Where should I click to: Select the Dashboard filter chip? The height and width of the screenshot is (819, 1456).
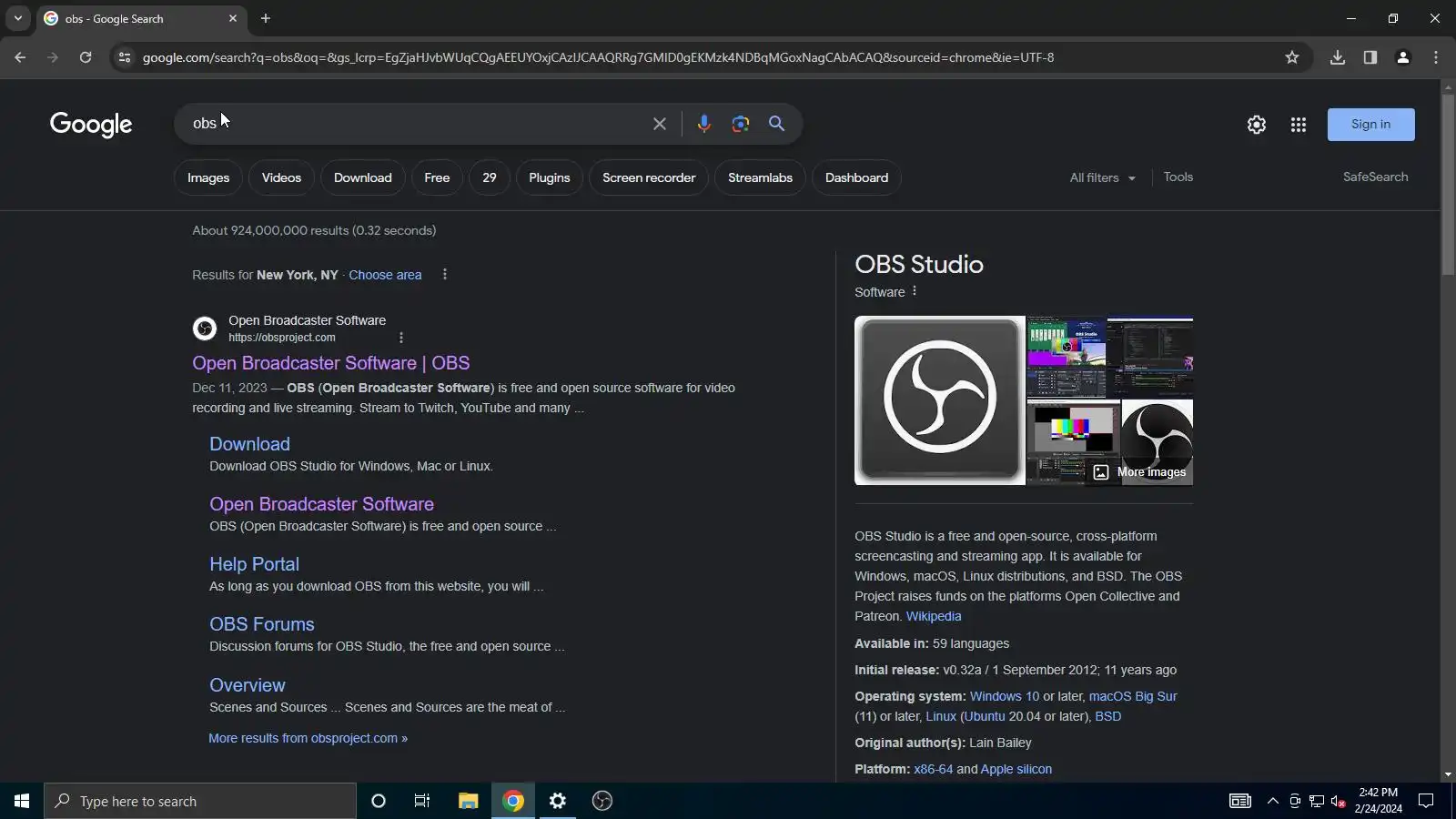[857, 177]
